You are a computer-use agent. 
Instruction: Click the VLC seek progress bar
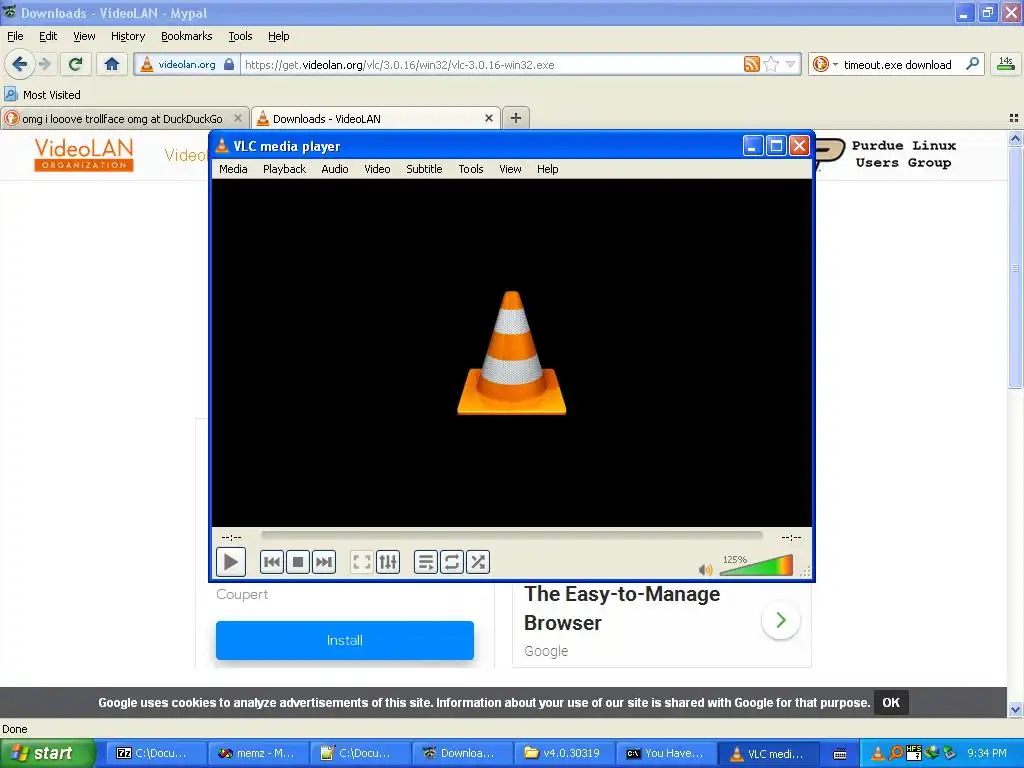[x=511, y=536]
